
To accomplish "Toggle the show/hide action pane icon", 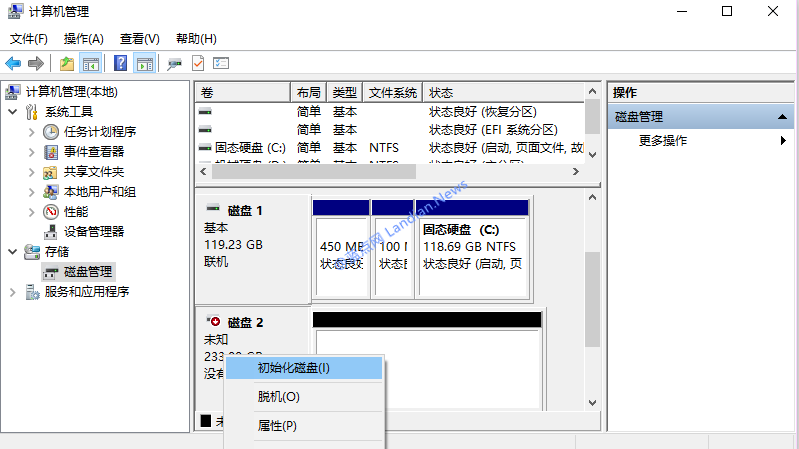I will (x=145, y=64).
